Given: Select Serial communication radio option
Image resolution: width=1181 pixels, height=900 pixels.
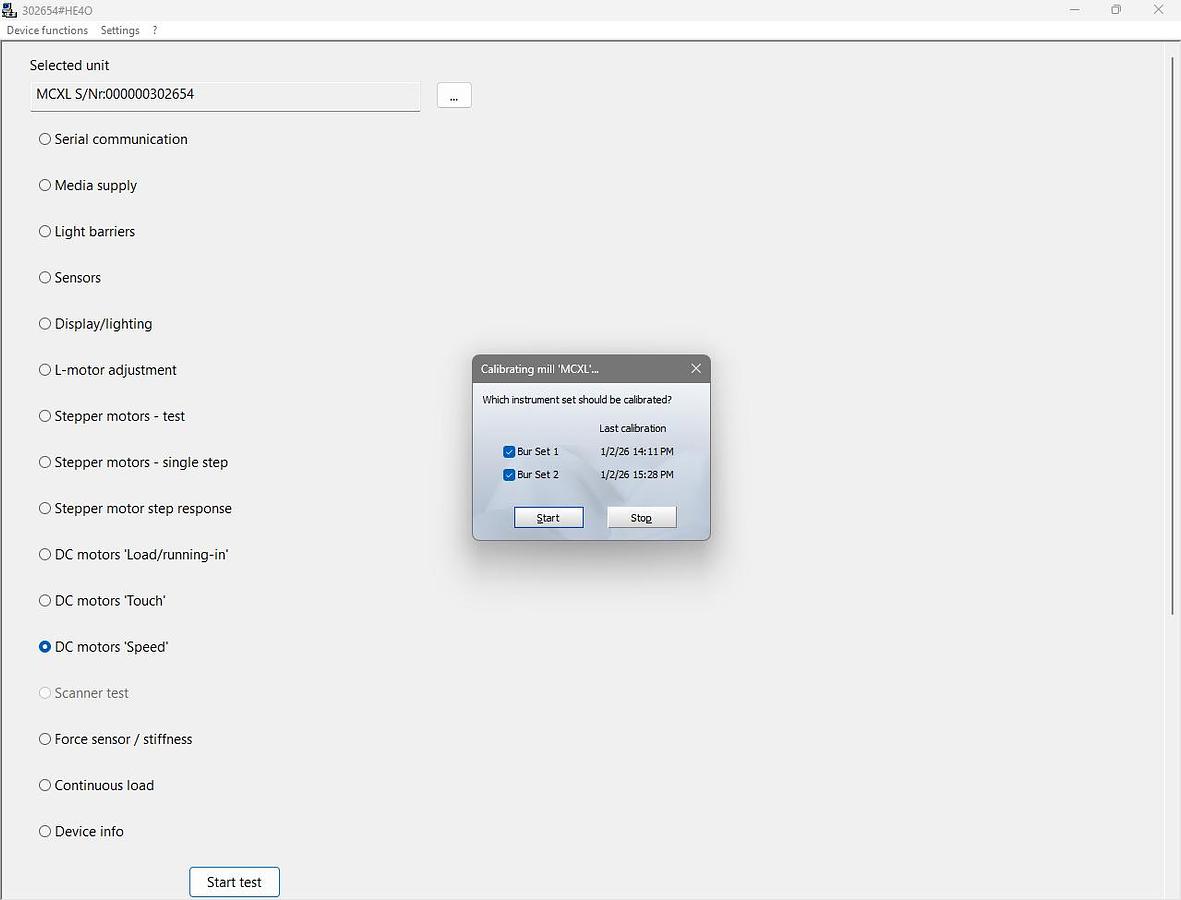Looking at the screenshot, I should click(45, 139).
